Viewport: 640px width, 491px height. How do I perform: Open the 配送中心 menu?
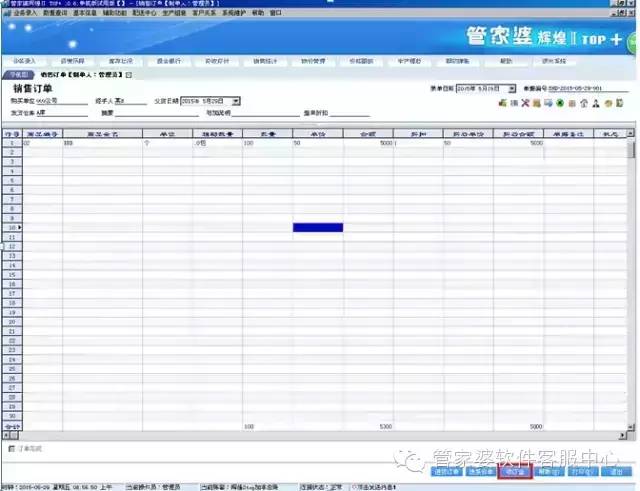tap(144, 13)
